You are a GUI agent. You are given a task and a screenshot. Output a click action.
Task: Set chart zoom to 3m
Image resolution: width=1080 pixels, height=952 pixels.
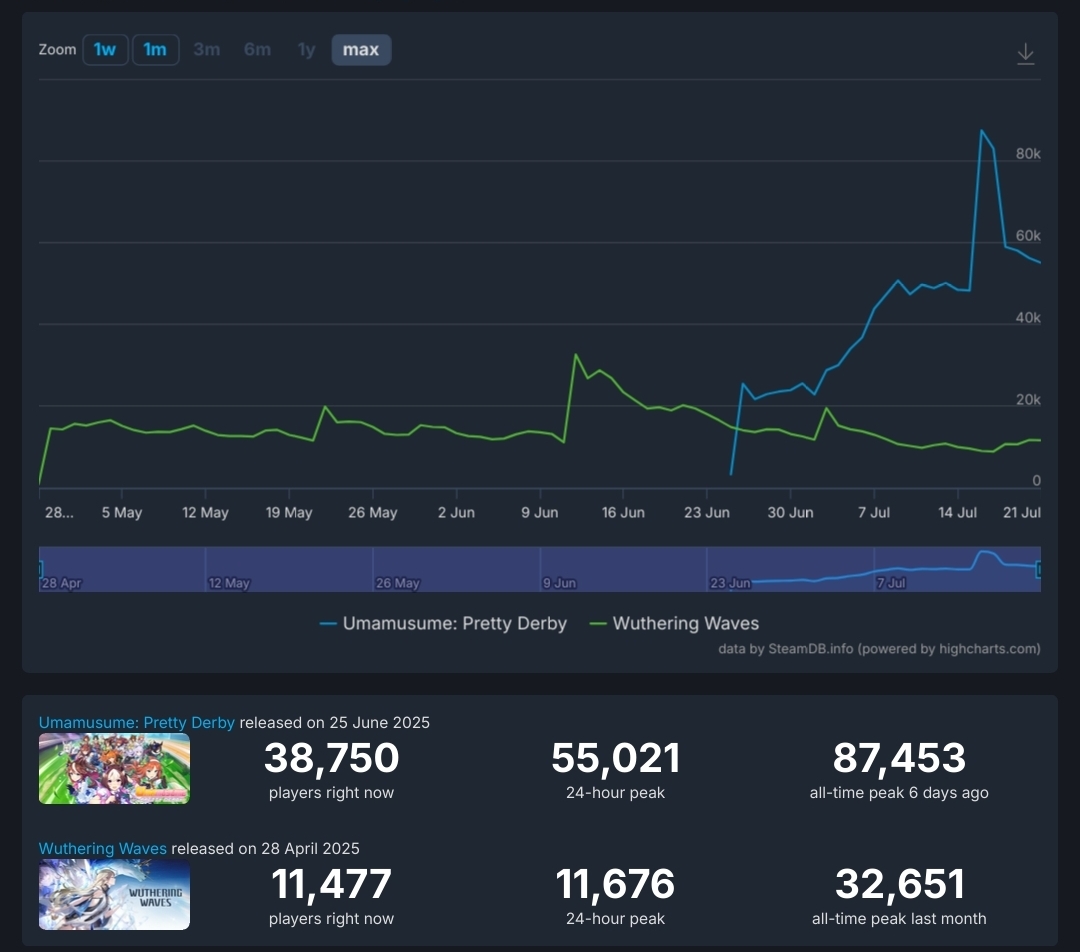(x=207, y=50)
